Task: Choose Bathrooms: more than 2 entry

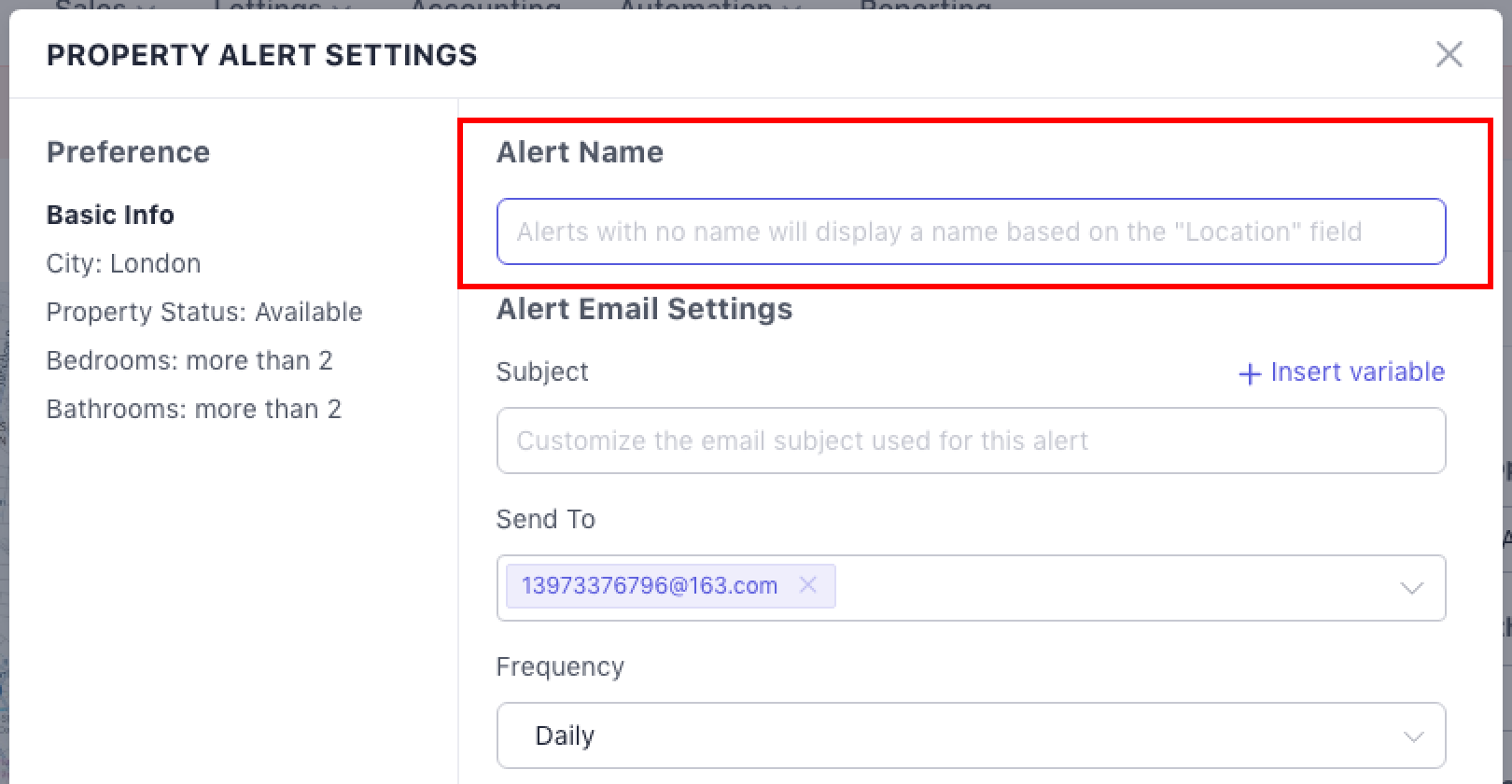Action: pos(194,409)
